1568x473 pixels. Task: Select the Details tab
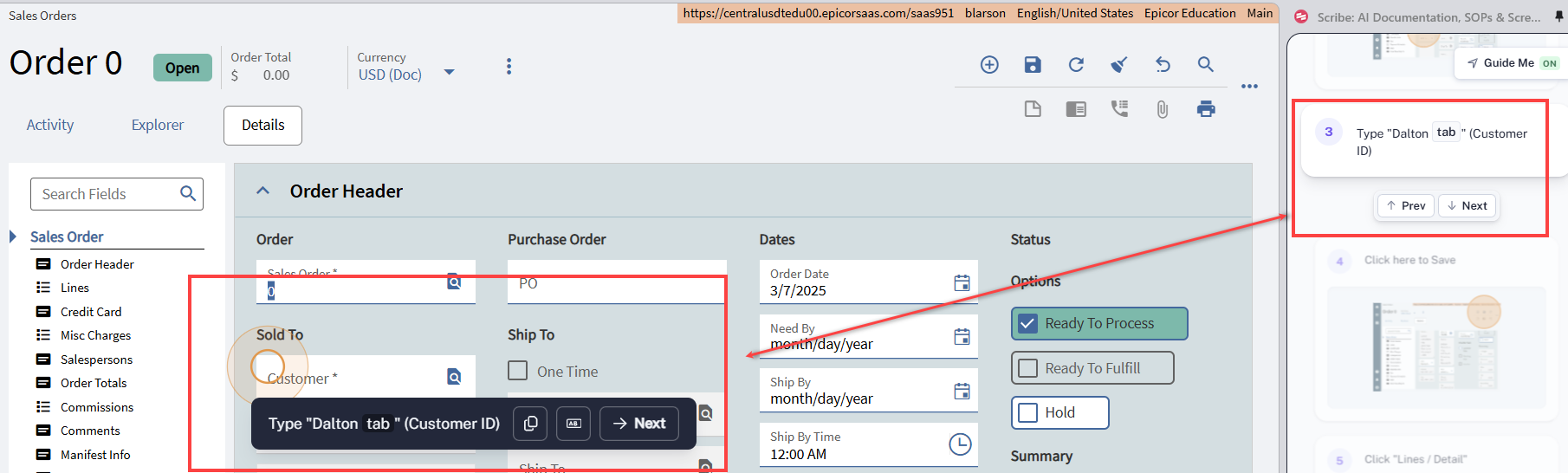point(262,126)
